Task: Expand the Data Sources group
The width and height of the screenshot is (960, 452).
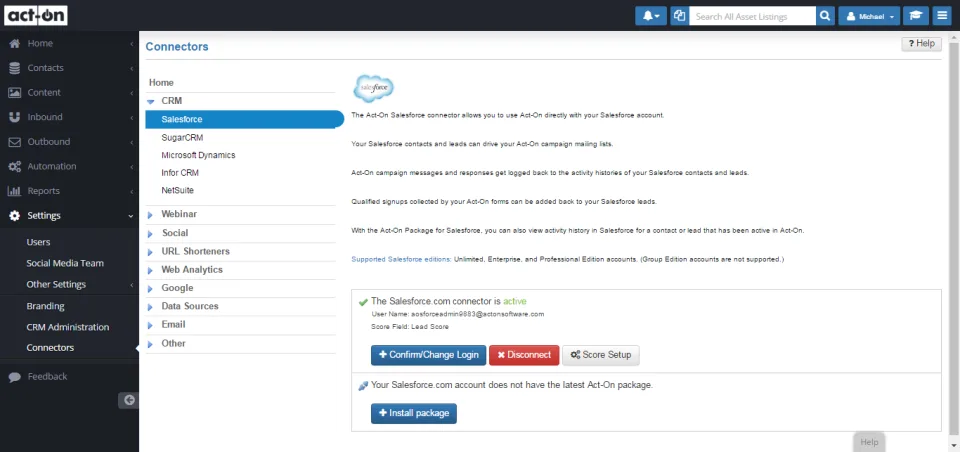Action: click(190, 306)
